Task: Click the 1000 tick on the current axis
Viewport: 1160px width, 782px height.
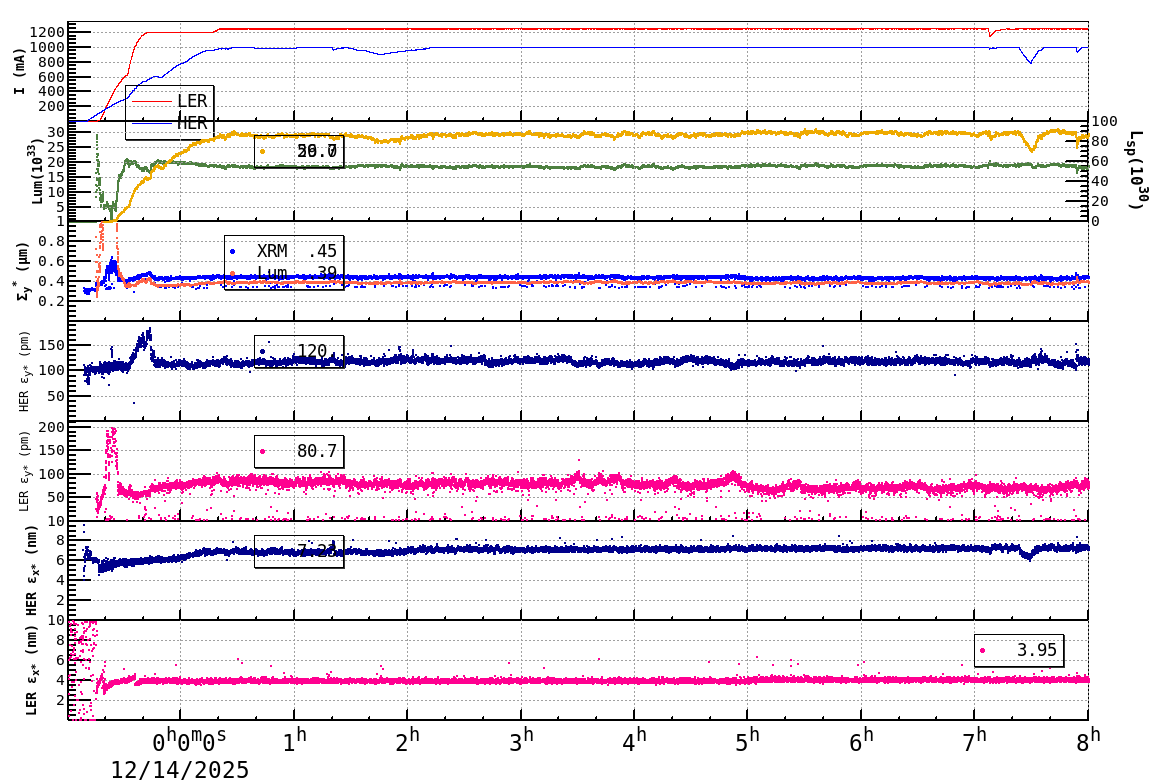Action: tap(47, 47)
